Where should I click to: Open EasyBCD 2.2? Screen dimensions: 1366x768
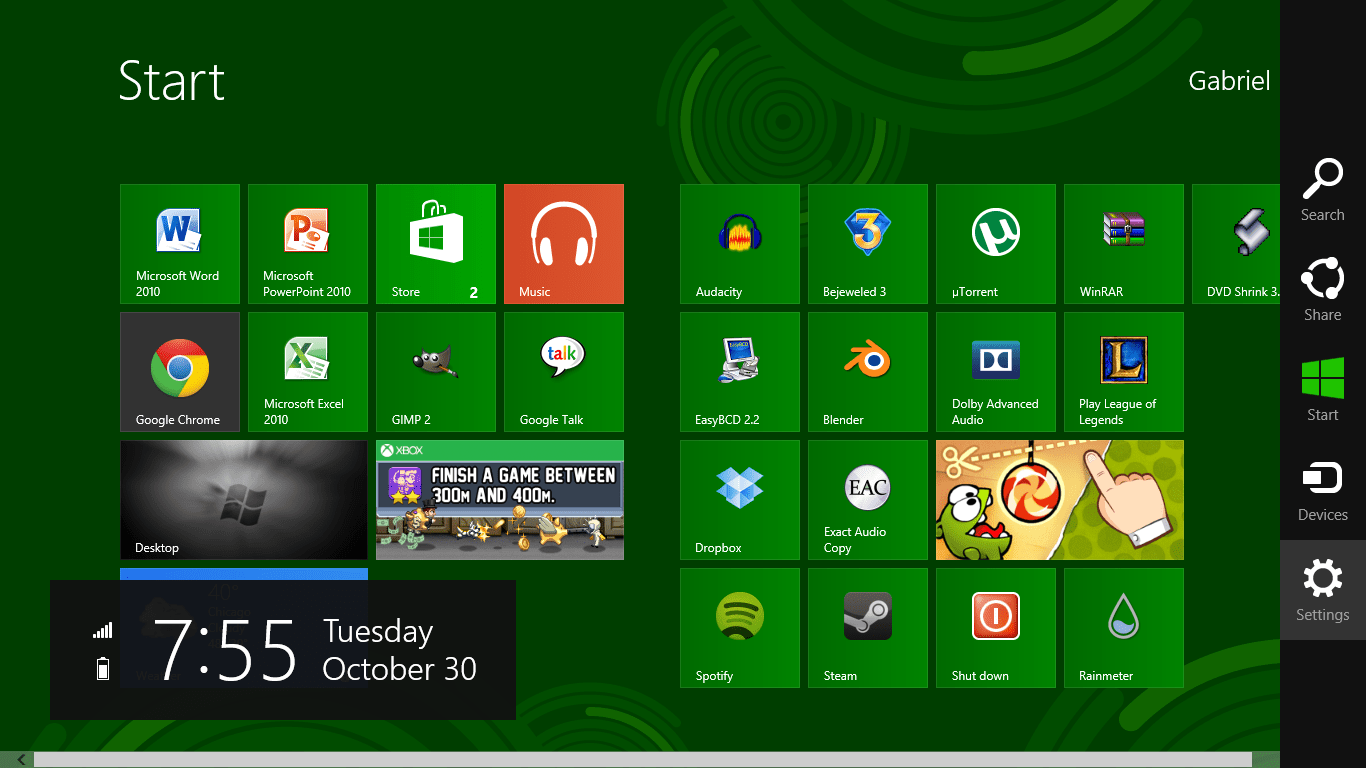click(x=740, y=372)
